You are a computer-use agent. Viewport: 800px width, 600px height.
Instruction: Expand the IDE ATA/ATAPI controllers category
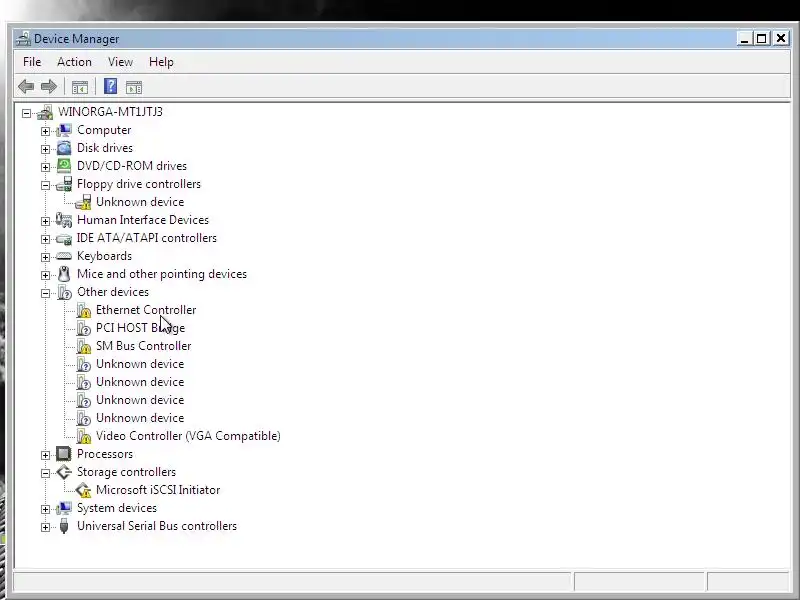click(x=45, y=239)
